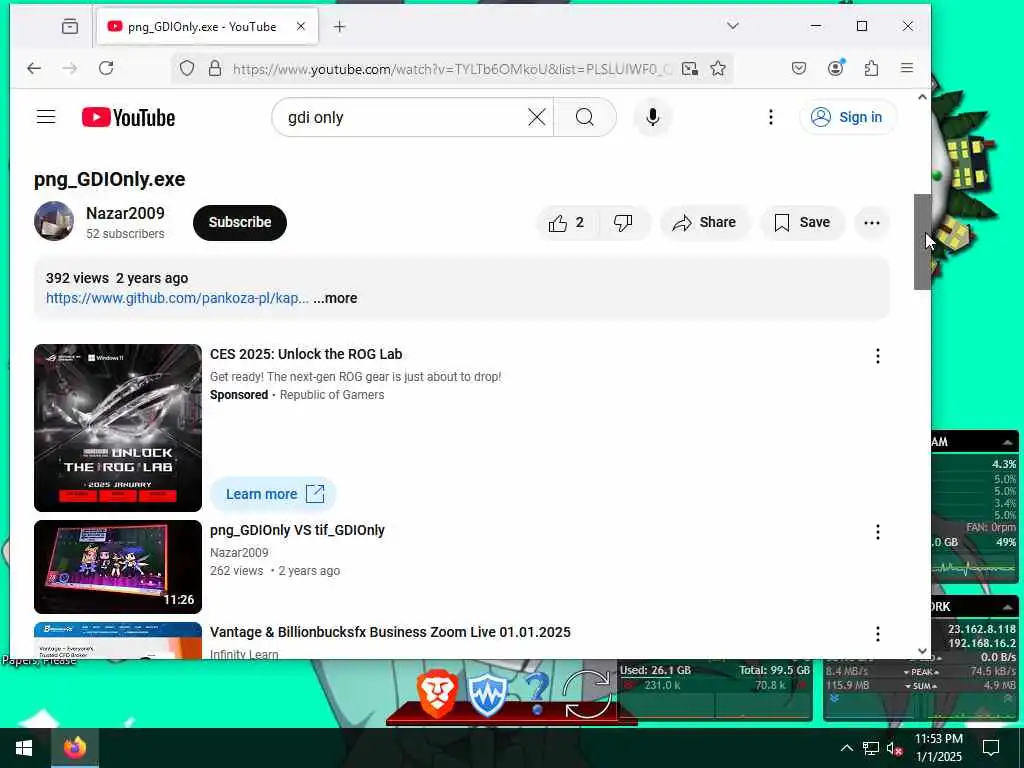
Task: Open a new browser tab
Action: point(339,26)
